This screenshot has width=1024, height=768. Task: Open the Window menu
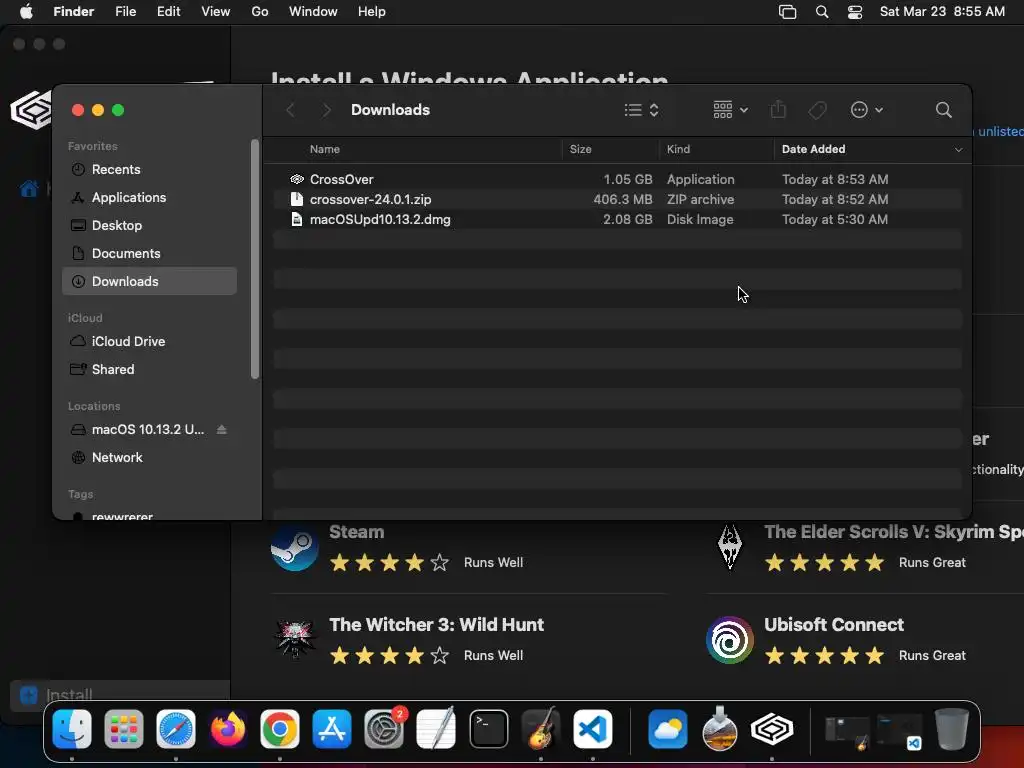point(313,12)
